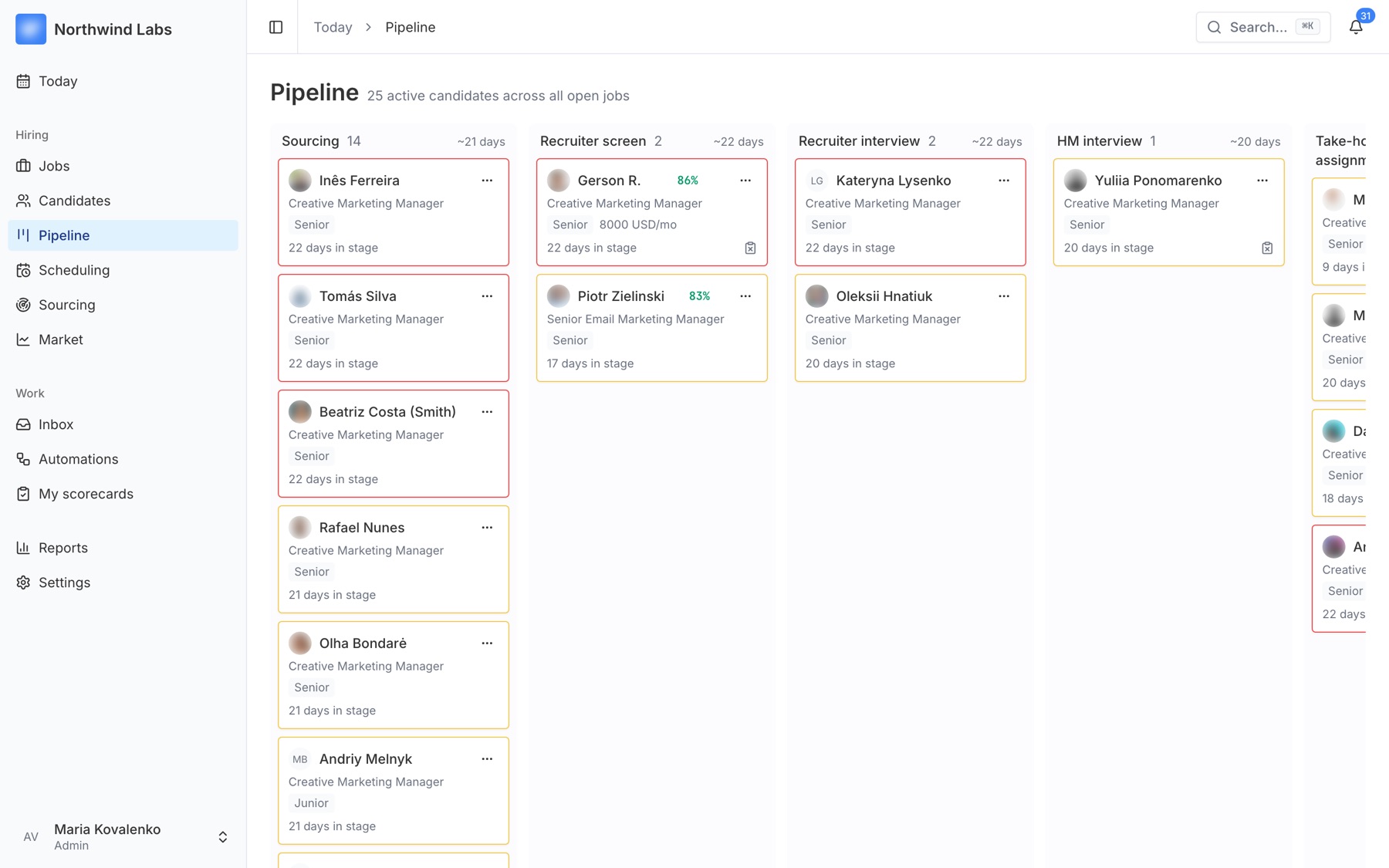Open Yuliia Ponomarenko candidate name

pos(1158,181)
